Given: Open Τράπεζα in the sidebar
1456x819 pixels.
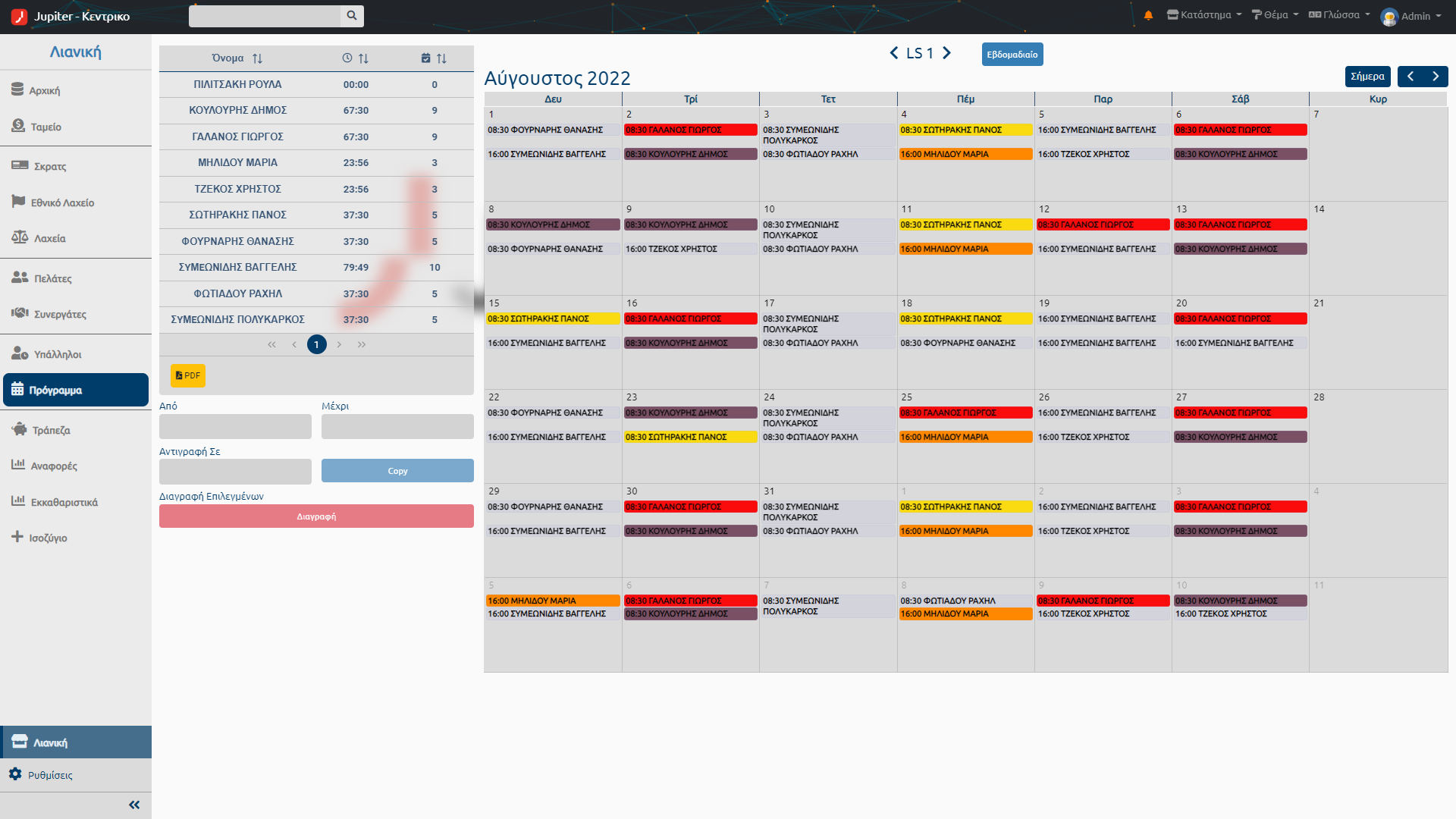Looking at the screenshot, I should click(x=76, y=430).
